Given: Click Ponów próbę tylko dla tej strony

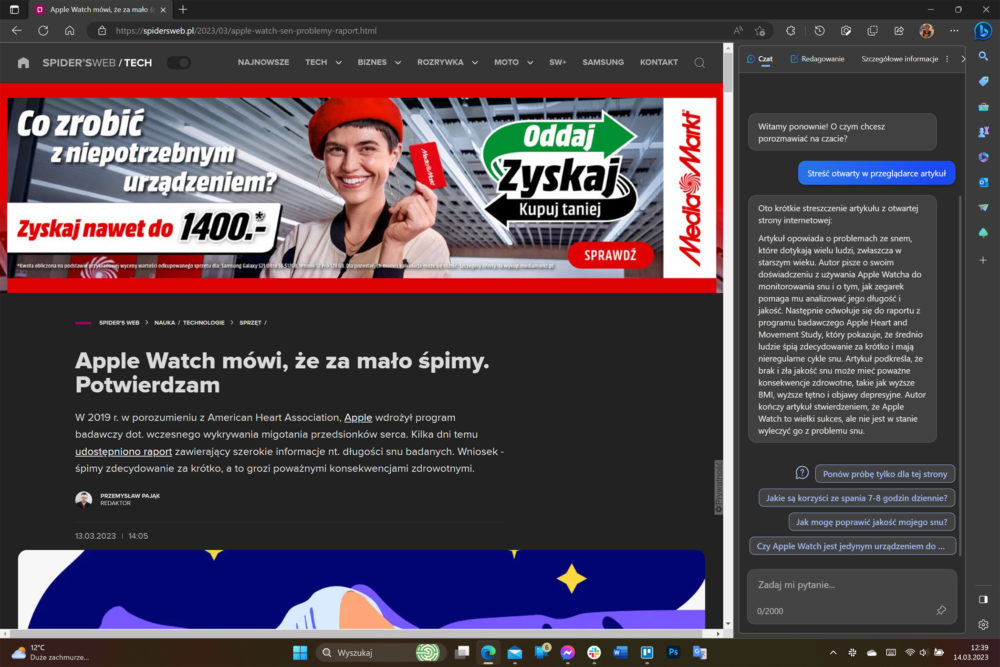Looking at the screenshot, I should click(885, 474).
